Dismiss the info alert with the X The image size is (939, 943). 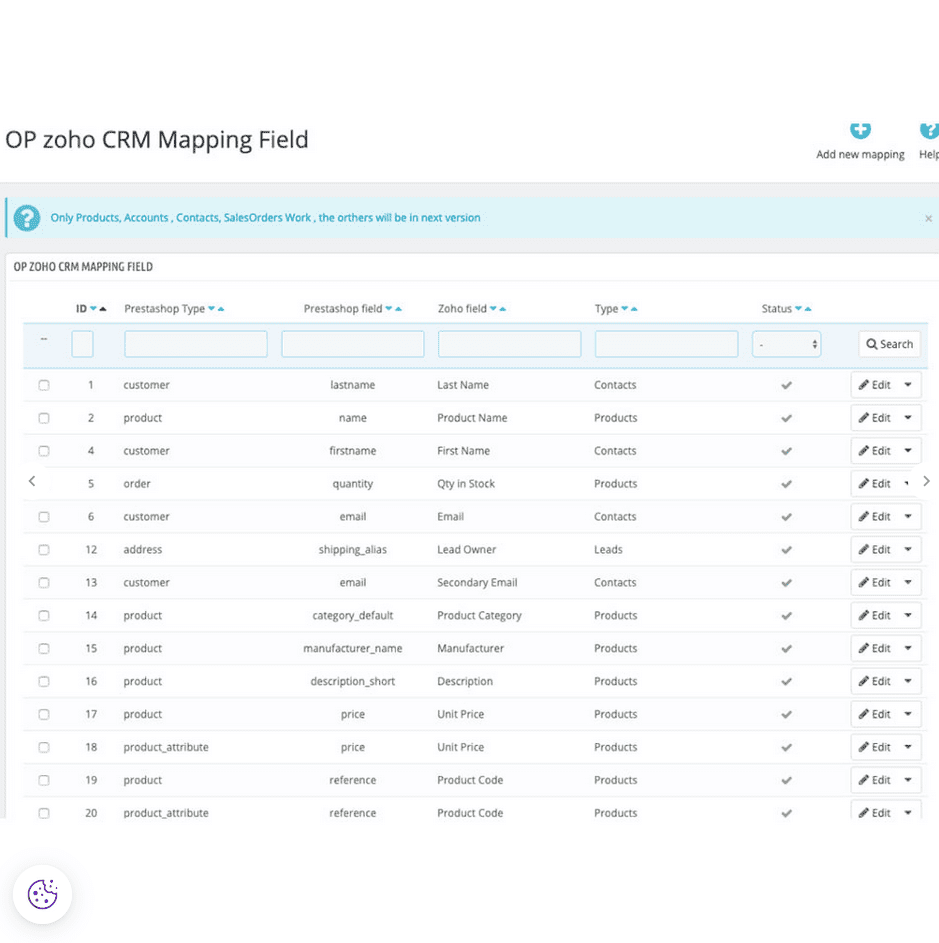pos(928,218)
